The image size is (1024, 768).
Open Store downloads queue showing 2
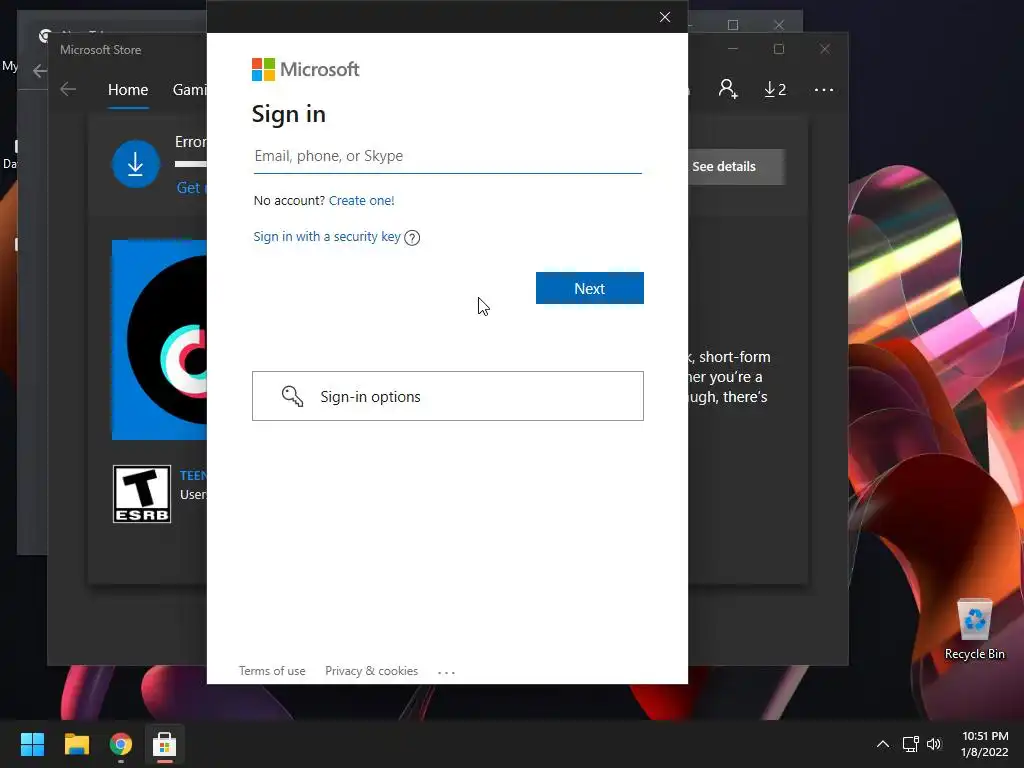pos(775,89)
